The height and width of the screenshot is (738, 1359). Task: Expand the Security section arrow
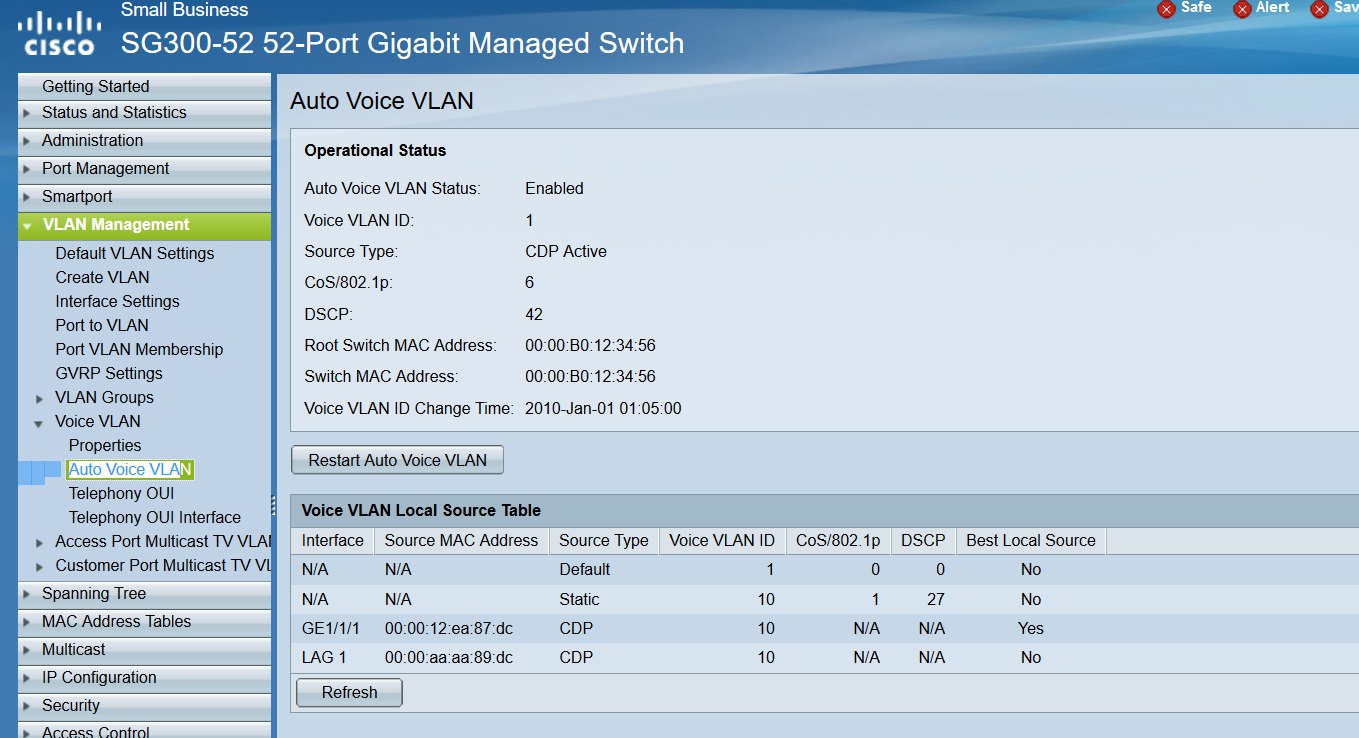click(27, 706)
